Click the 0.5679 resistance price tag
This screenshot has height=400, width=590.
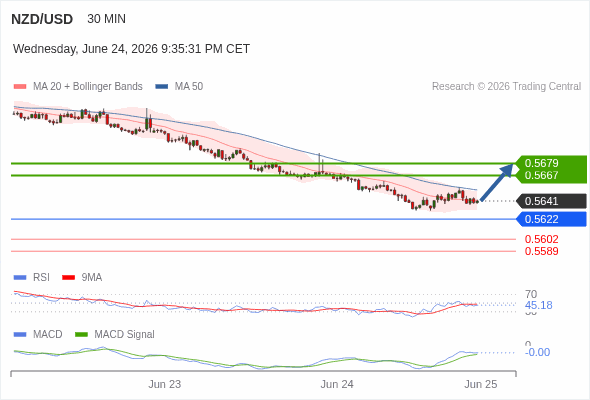pos(550,163)
